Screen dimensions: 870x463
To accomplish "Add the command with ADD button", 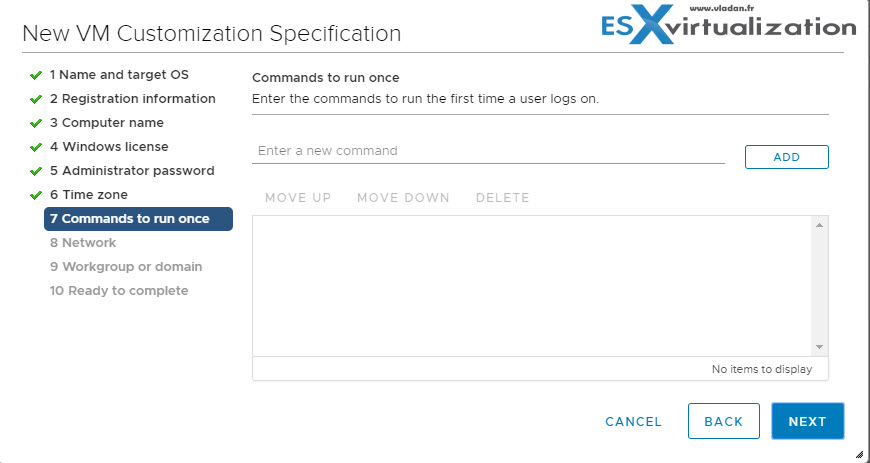I will (x=786, y=157).
